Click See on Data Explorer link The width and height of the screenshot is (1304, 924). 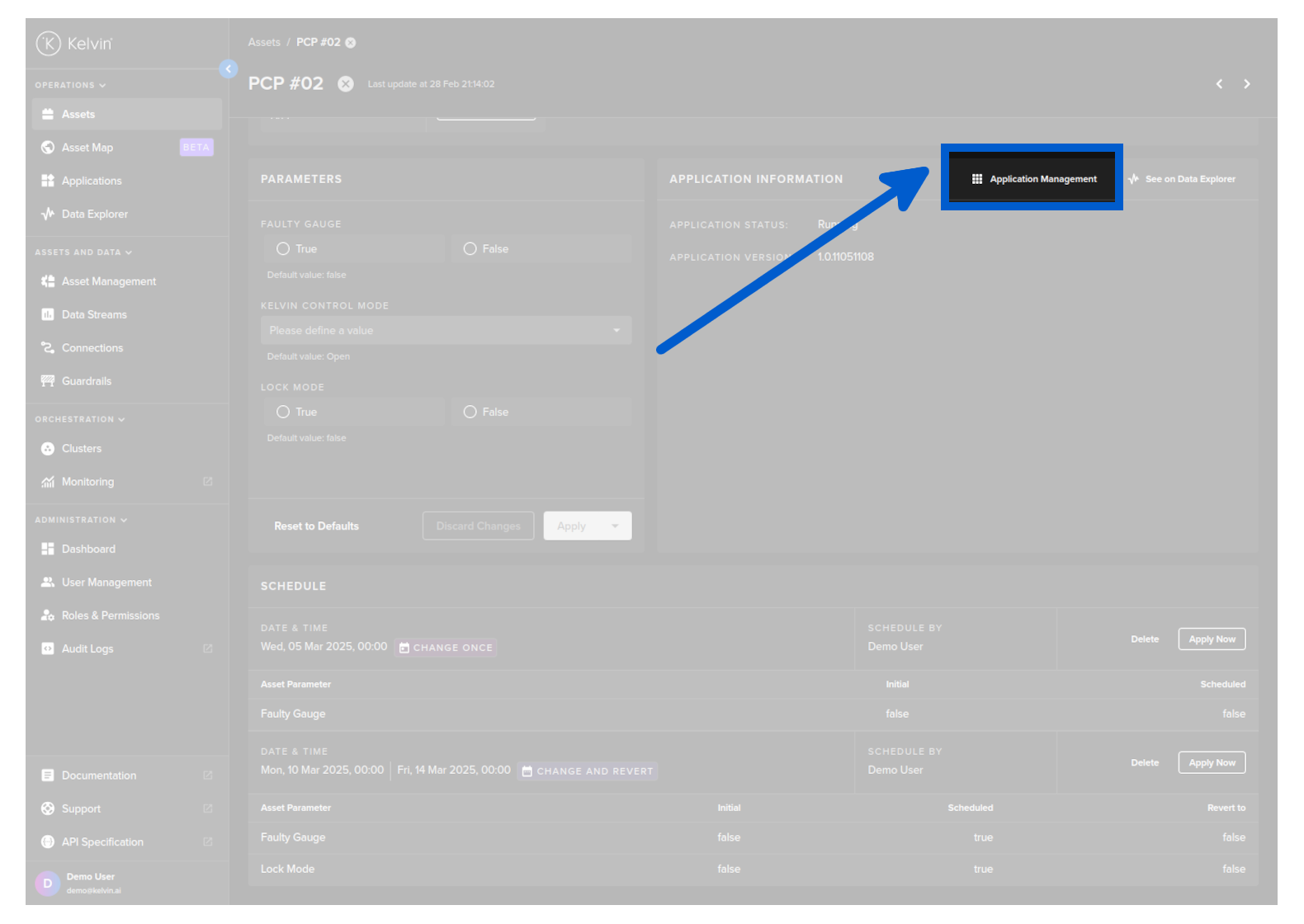tap(1189, 179)
